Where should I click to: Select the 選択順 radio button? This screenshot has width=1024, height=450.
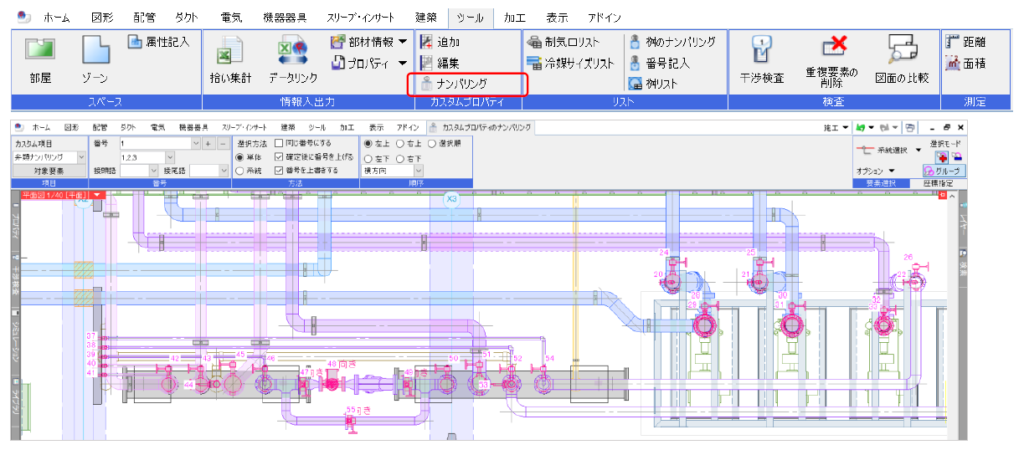(x=432, y=143)
